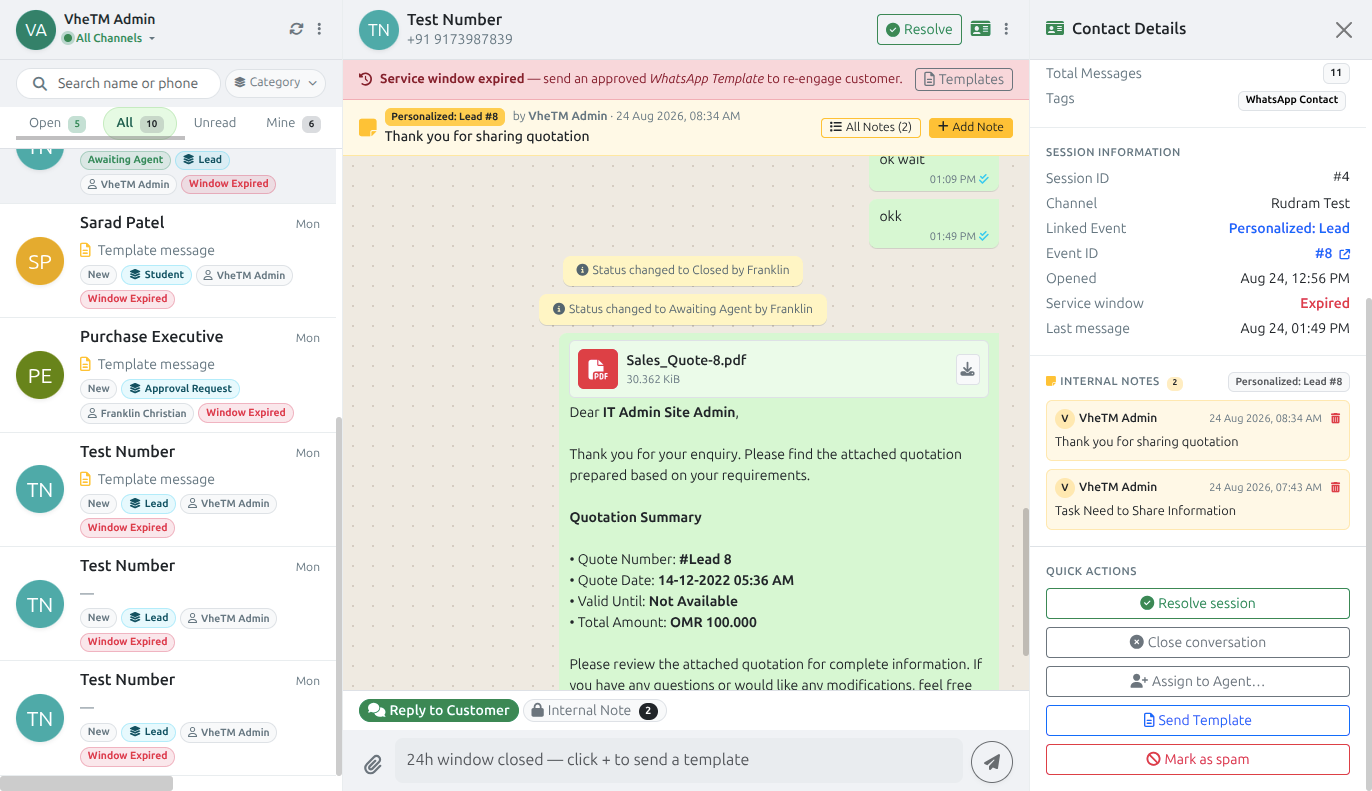The image size is (1372, 791).
Task: Open the Event ID #8 external link
Action: click(x=1345, y=254)
